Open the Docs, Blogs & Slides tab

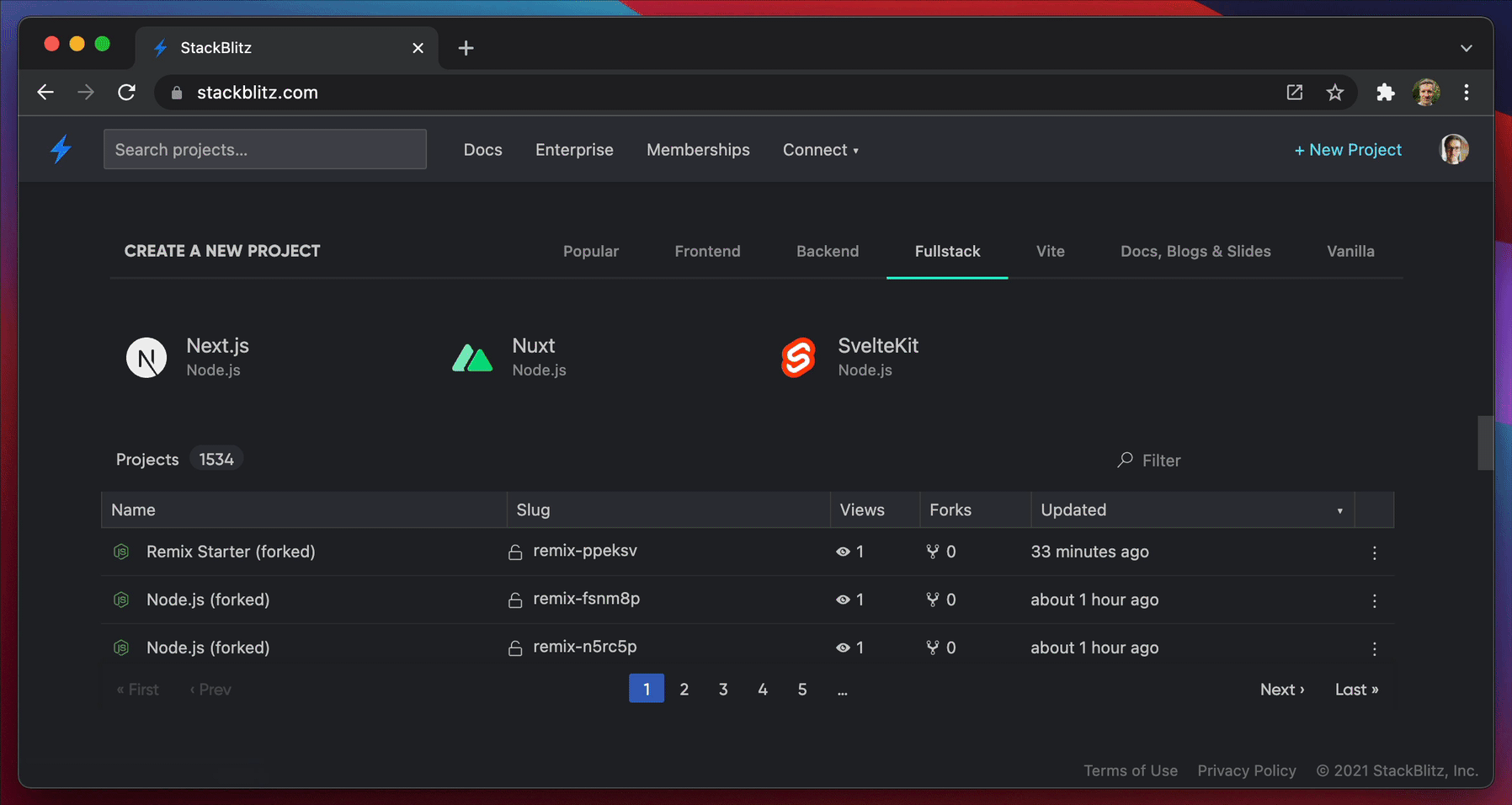1195,251
